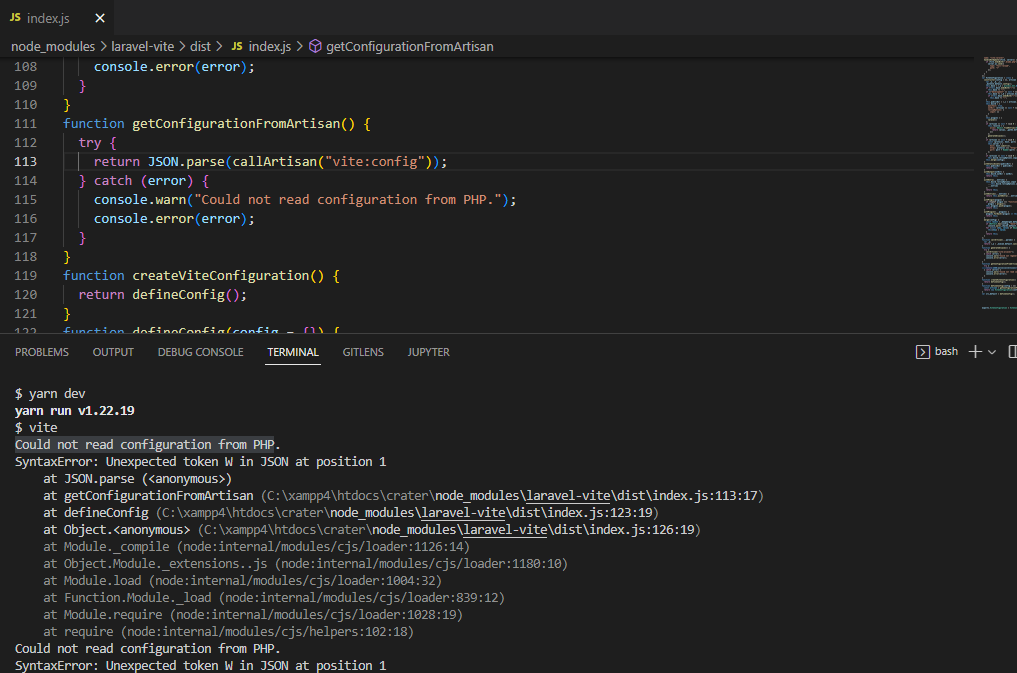Click the JS icon on the index.js tab
Screen dimensions: 1017x673
click(15, 18)
